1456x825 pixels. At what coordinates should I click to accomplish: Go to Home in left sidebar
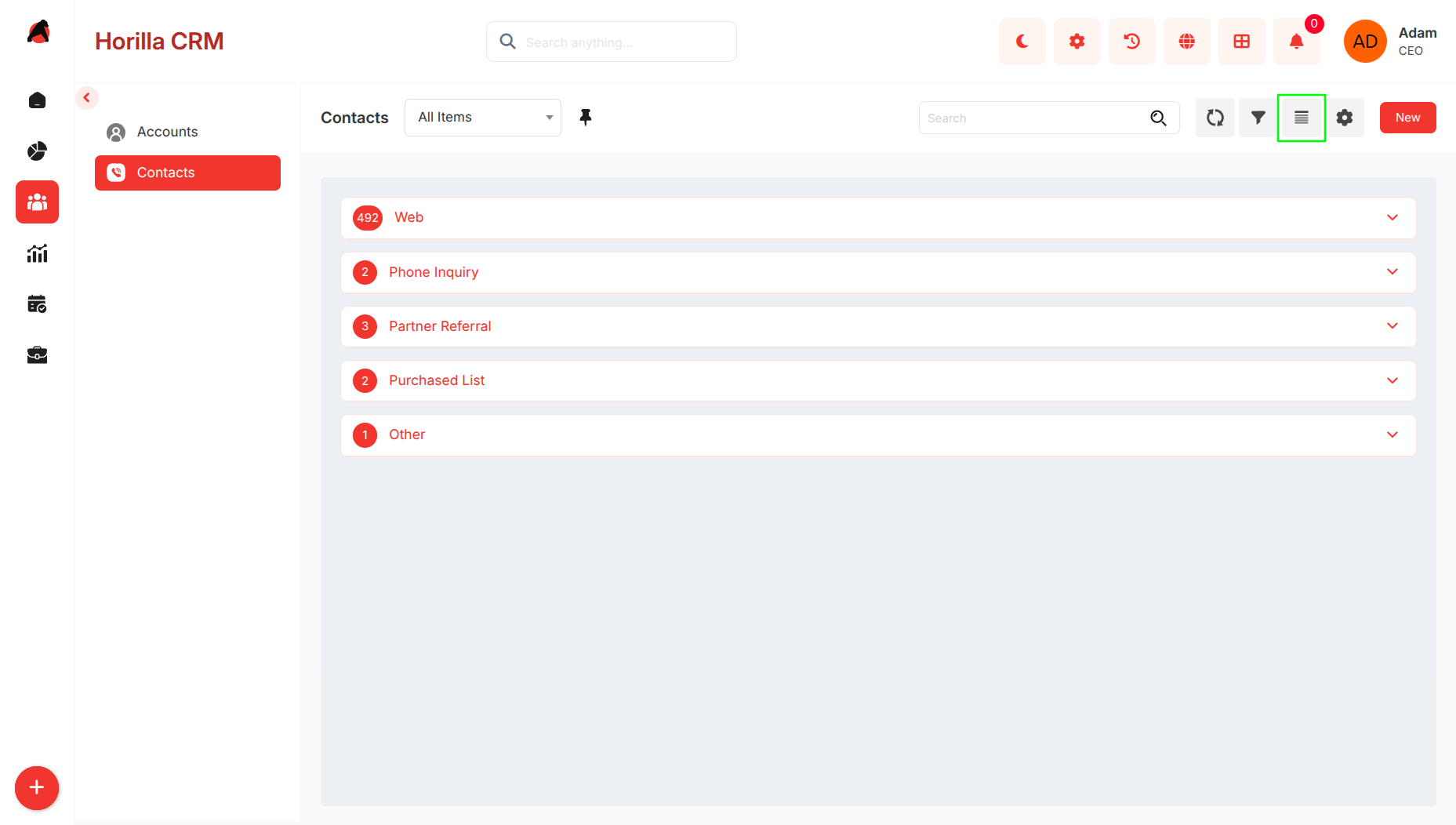37,100
